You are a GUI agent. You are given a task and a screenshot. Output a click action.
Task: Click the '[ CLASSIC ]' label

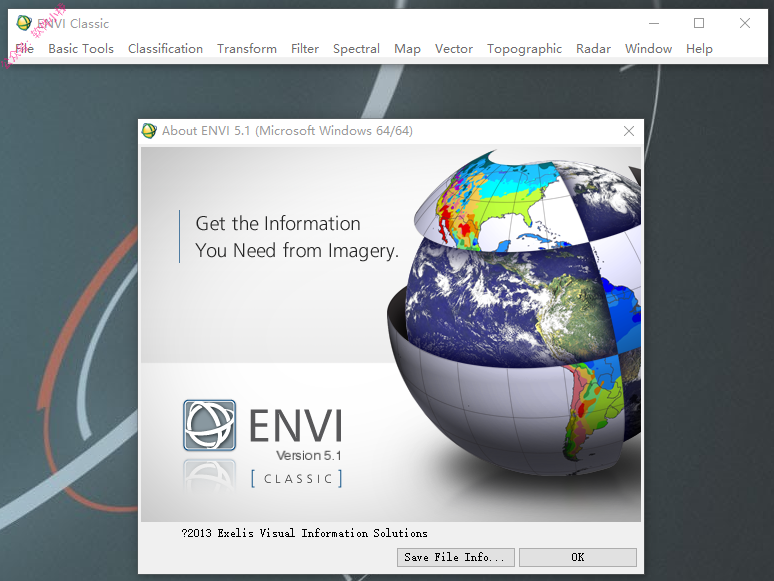[x=297, y=478]
